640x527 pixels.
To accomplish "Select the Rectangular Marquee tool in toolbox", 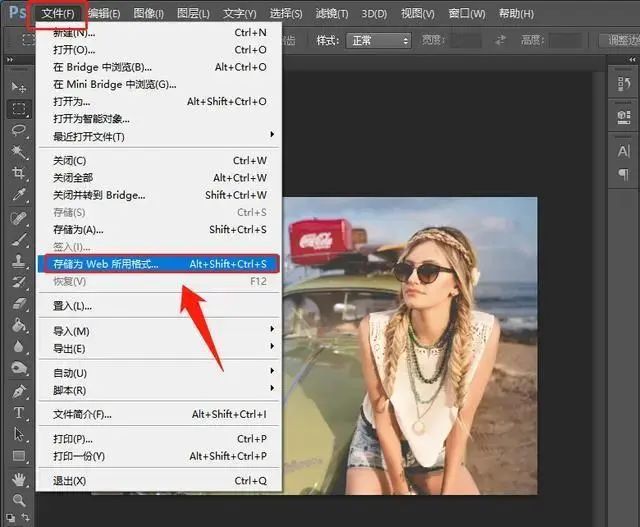I will [x=19, y=109].
